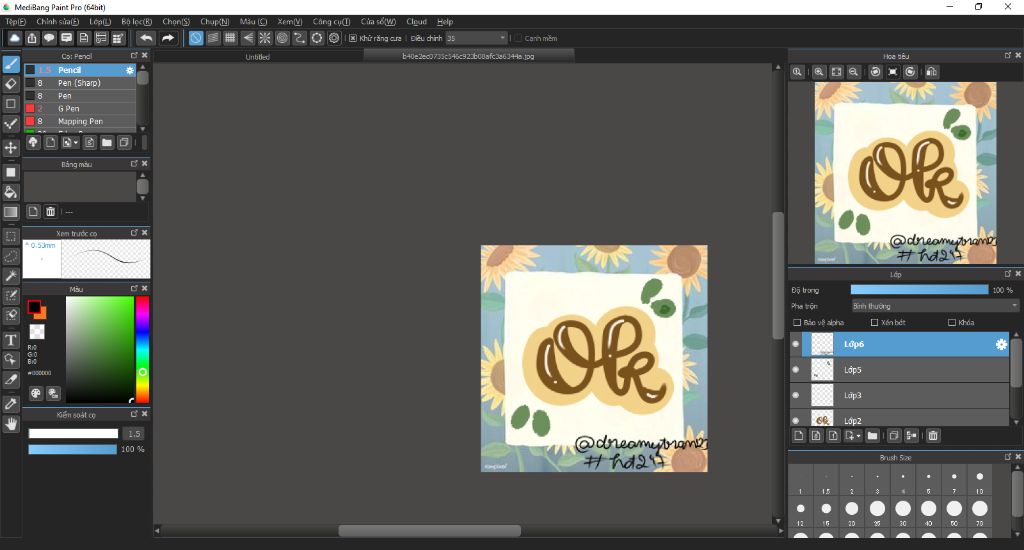The height and width of the screenshot is (550, 1024).
Task: Add a new layer folder
Action: 872,436
